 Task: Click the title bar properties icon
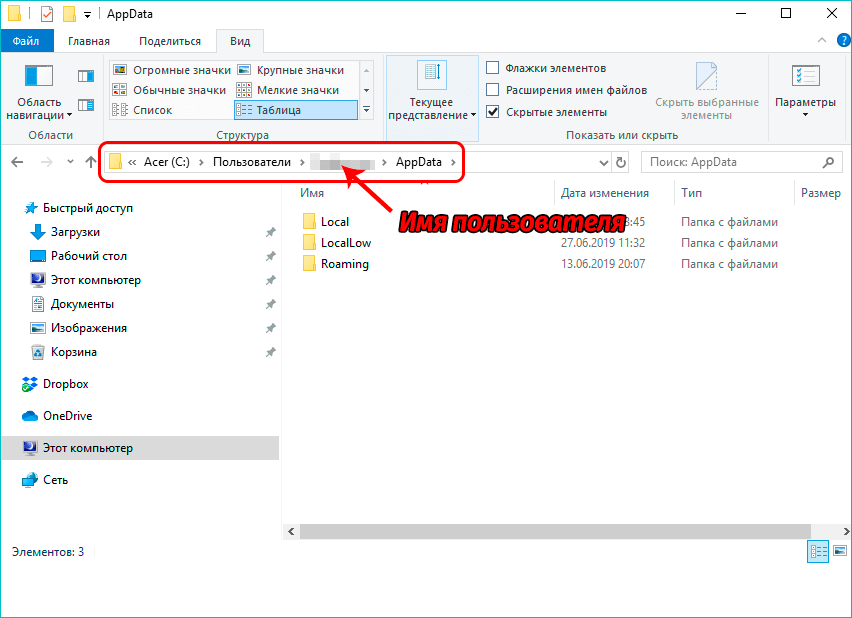[x=47, y=14]
